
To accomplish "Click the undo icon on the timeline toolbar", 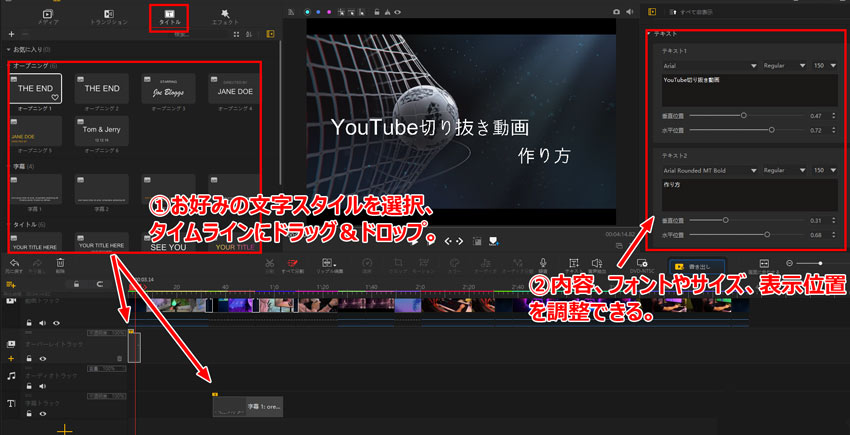I will [x=13, y=264].
